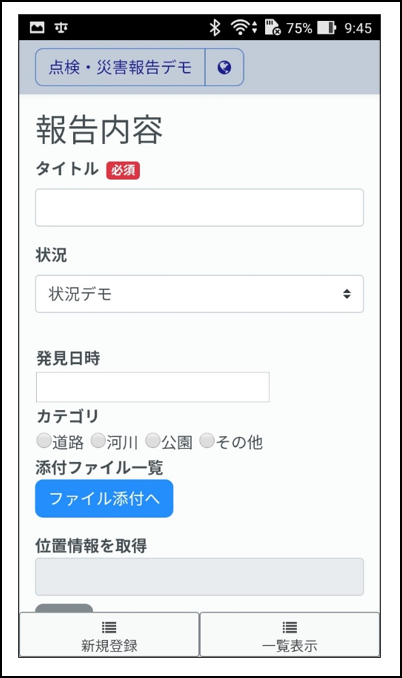This screenshot has width=402, height=678.
Task: Click the ファイル添付へ button
Action: coord(104,499)
